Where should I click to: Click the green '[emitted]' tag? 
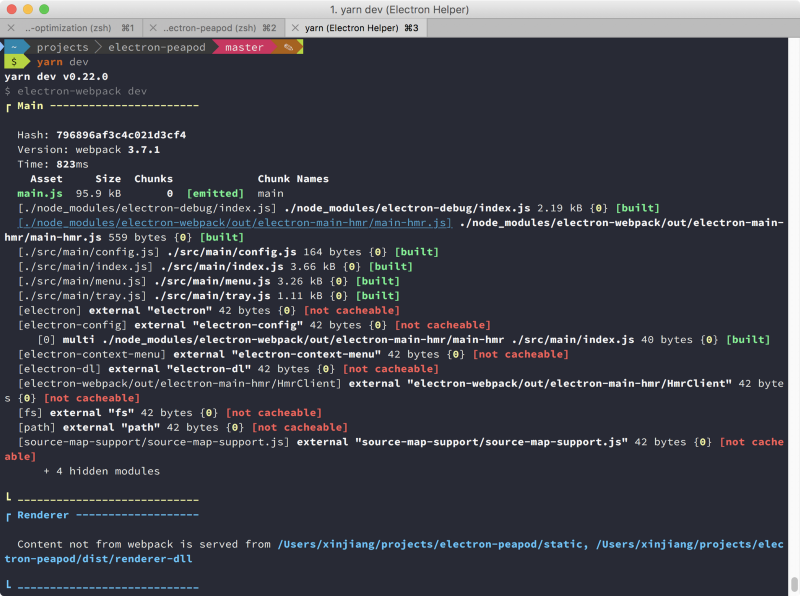[215, 193]
